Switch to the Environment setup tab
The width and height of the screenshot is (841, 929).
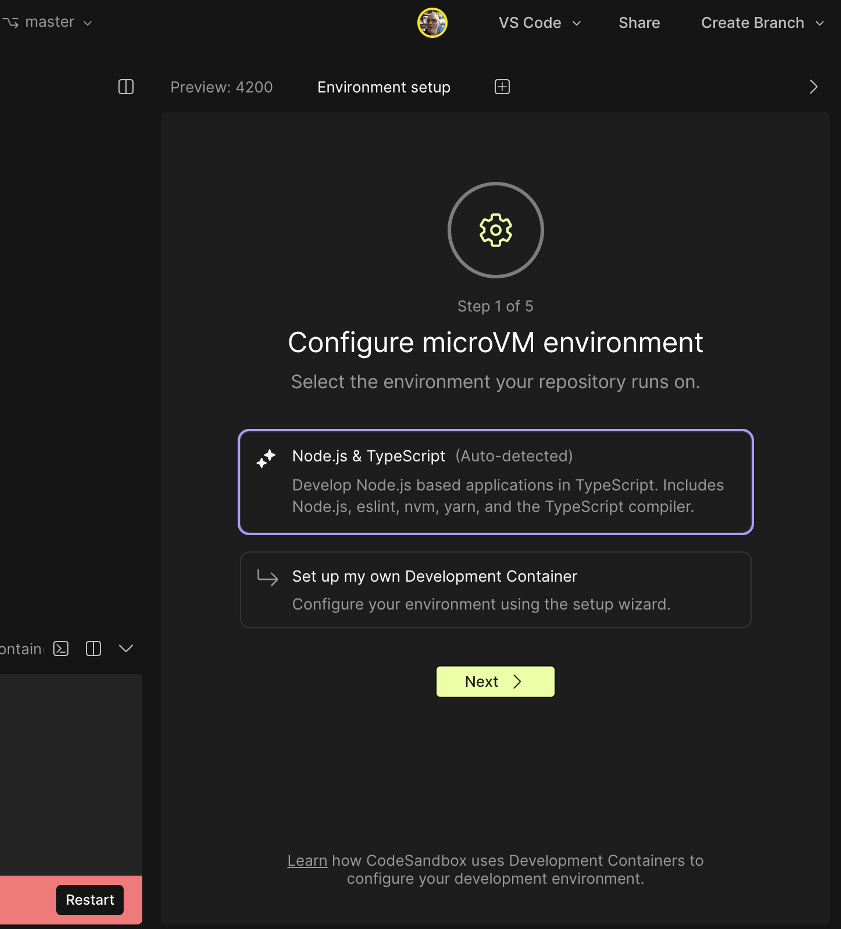[x=383, y=87]
